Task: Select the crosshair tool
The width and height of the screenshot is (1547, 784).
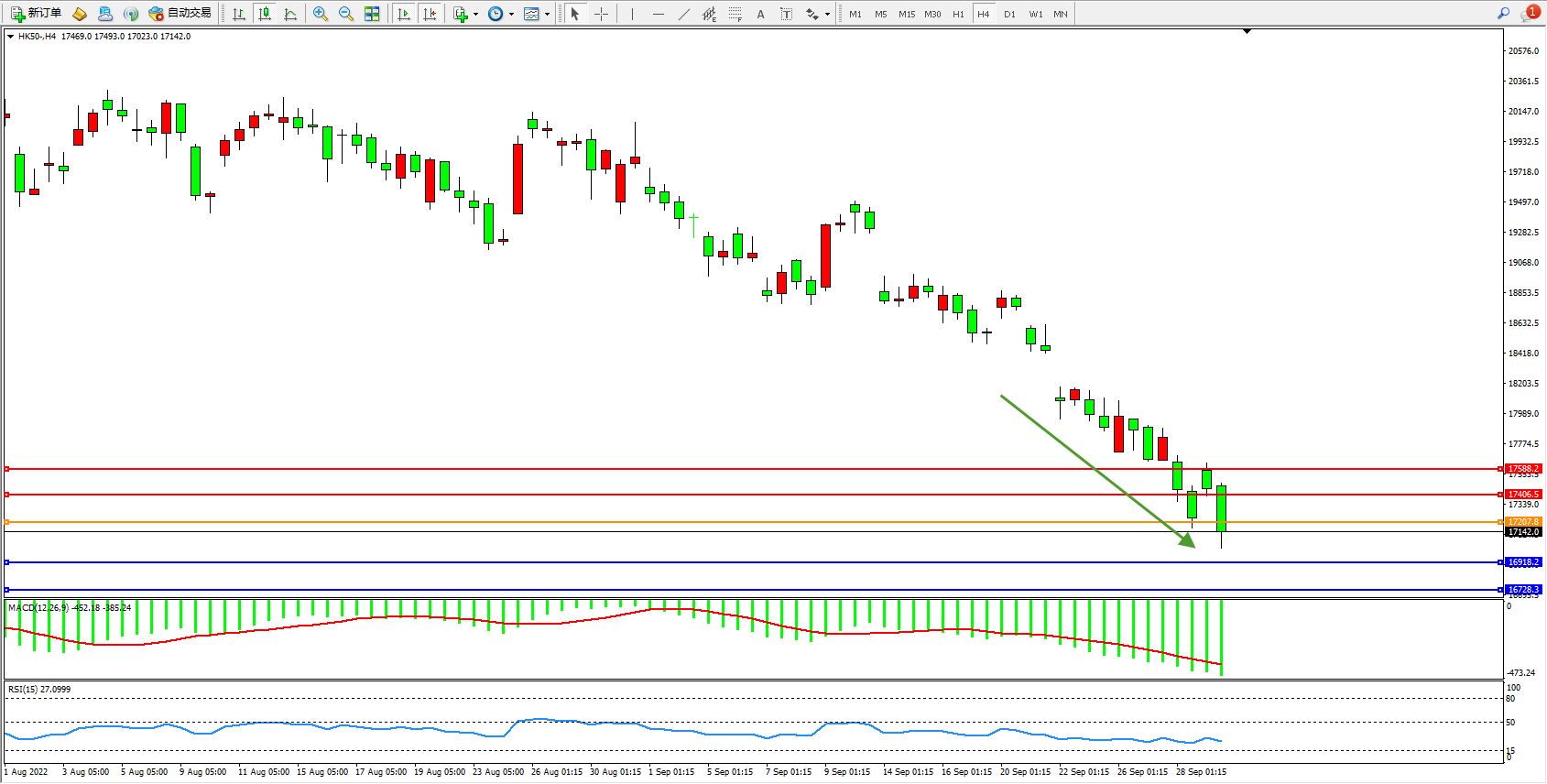Action: [x=601, y=14]
